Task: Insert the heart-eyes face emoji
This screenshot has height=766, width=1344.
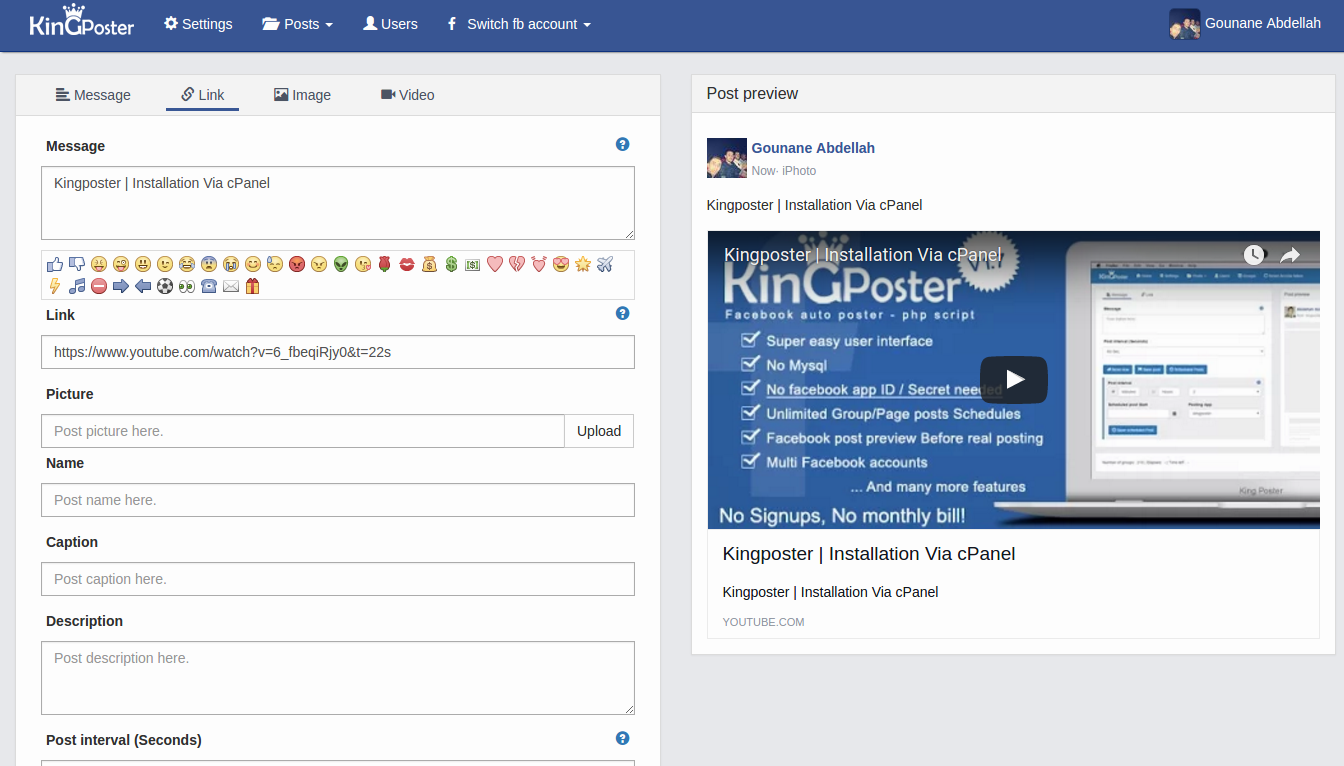Action: (x=561, y=264)
